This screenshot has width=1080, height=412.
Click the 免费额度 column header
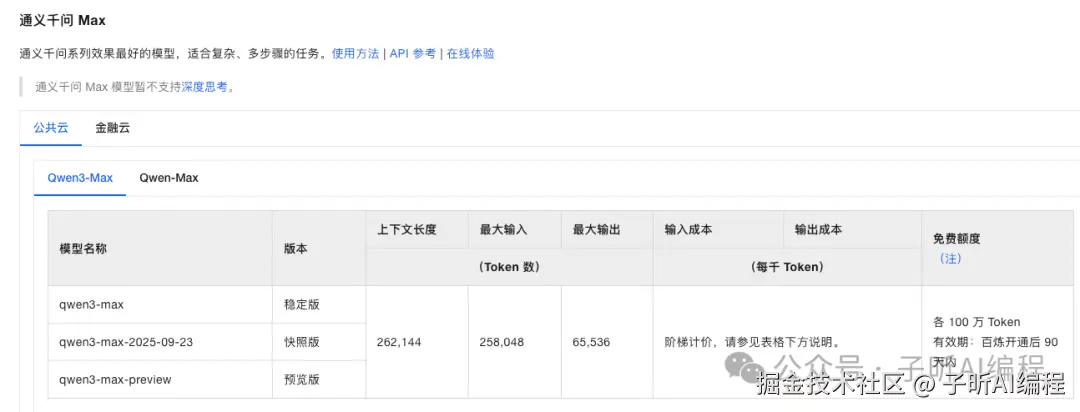[x=956, y=239]
